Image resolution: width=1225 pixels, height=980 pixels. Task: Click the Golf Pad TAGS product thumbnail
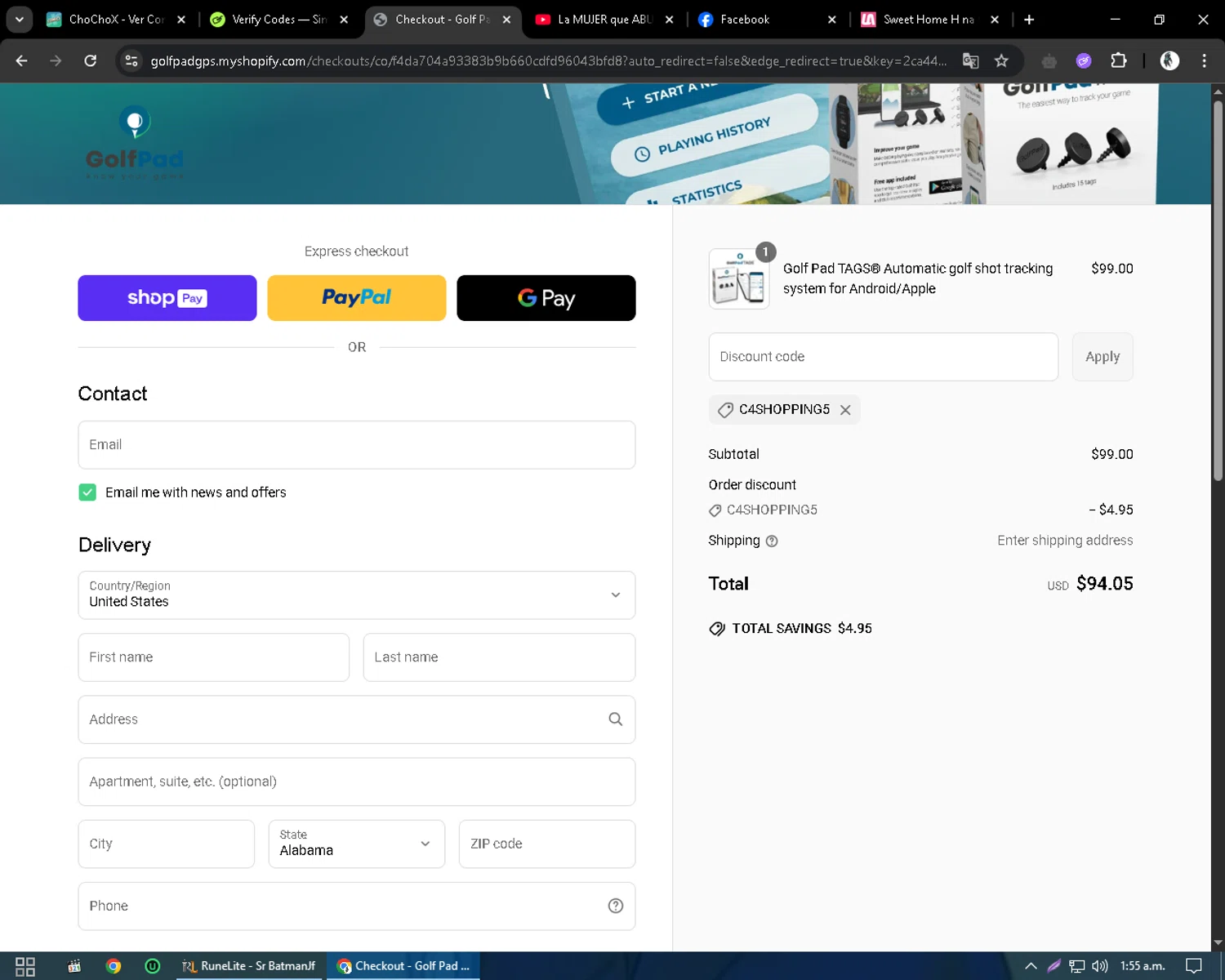coord(739,278)
